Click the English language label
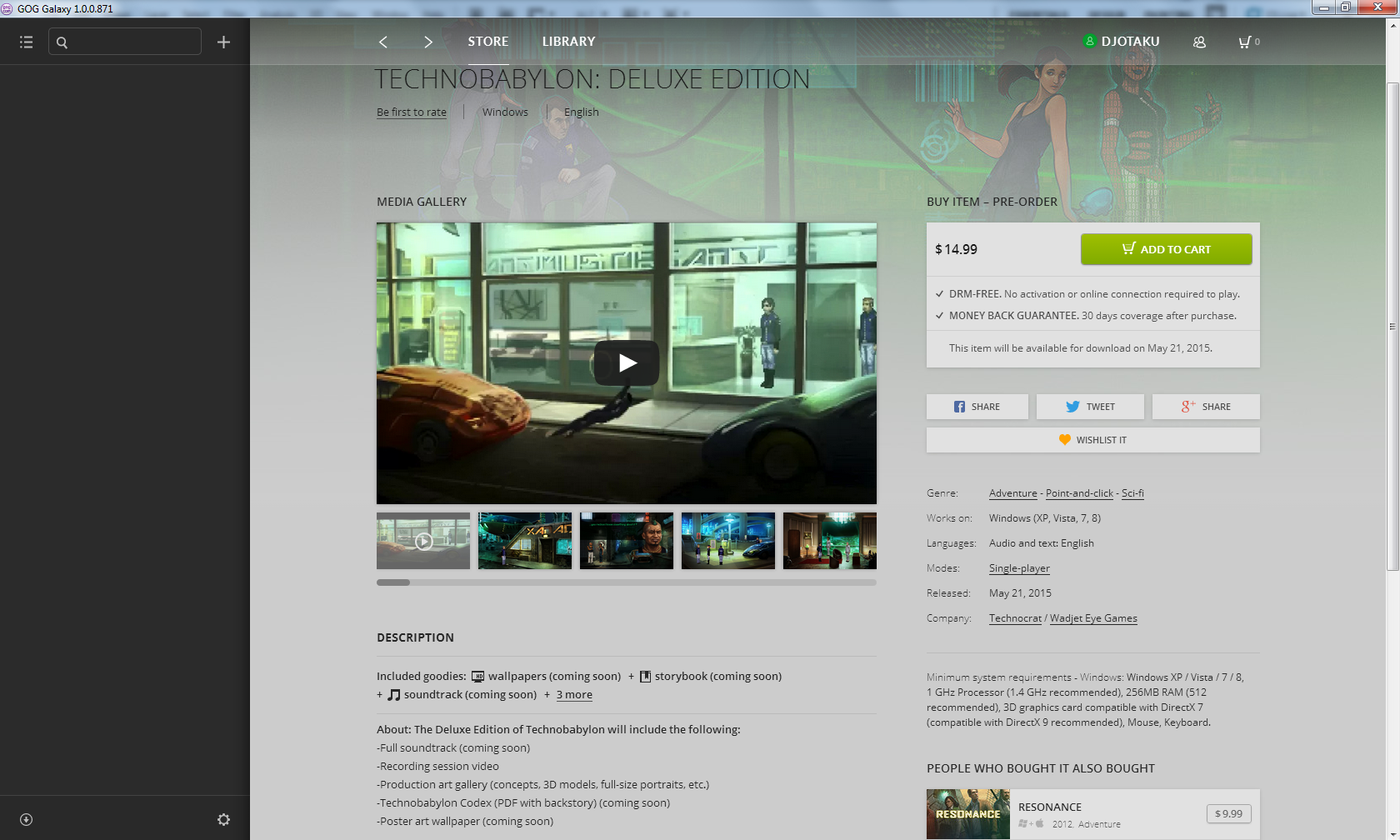Screen dimensions: 1400x840 click(x=582, y=112)
